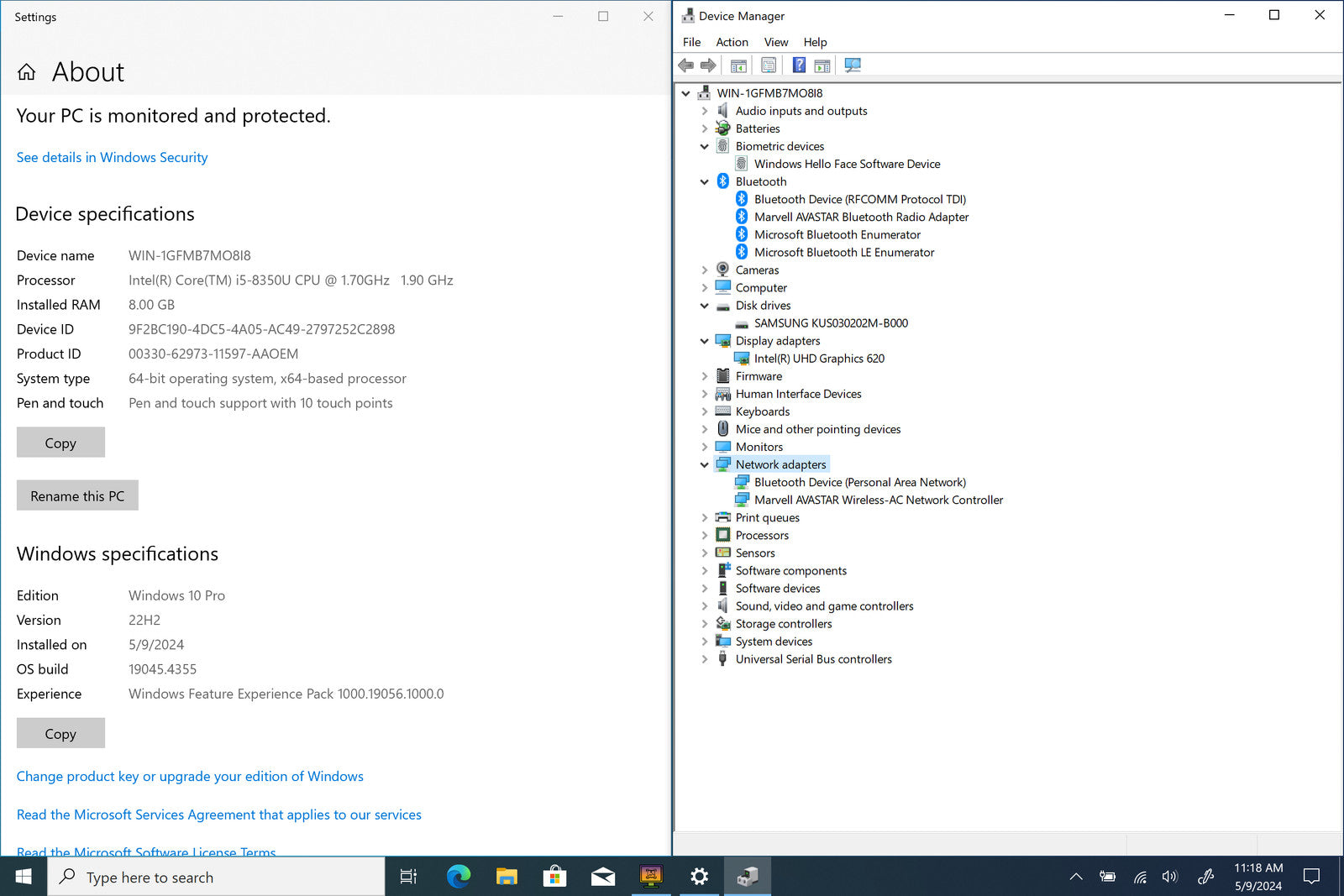Screen dimensions: 1344x896
Task: Click Change product key or upgrade edition link
Action: [190, 776]
